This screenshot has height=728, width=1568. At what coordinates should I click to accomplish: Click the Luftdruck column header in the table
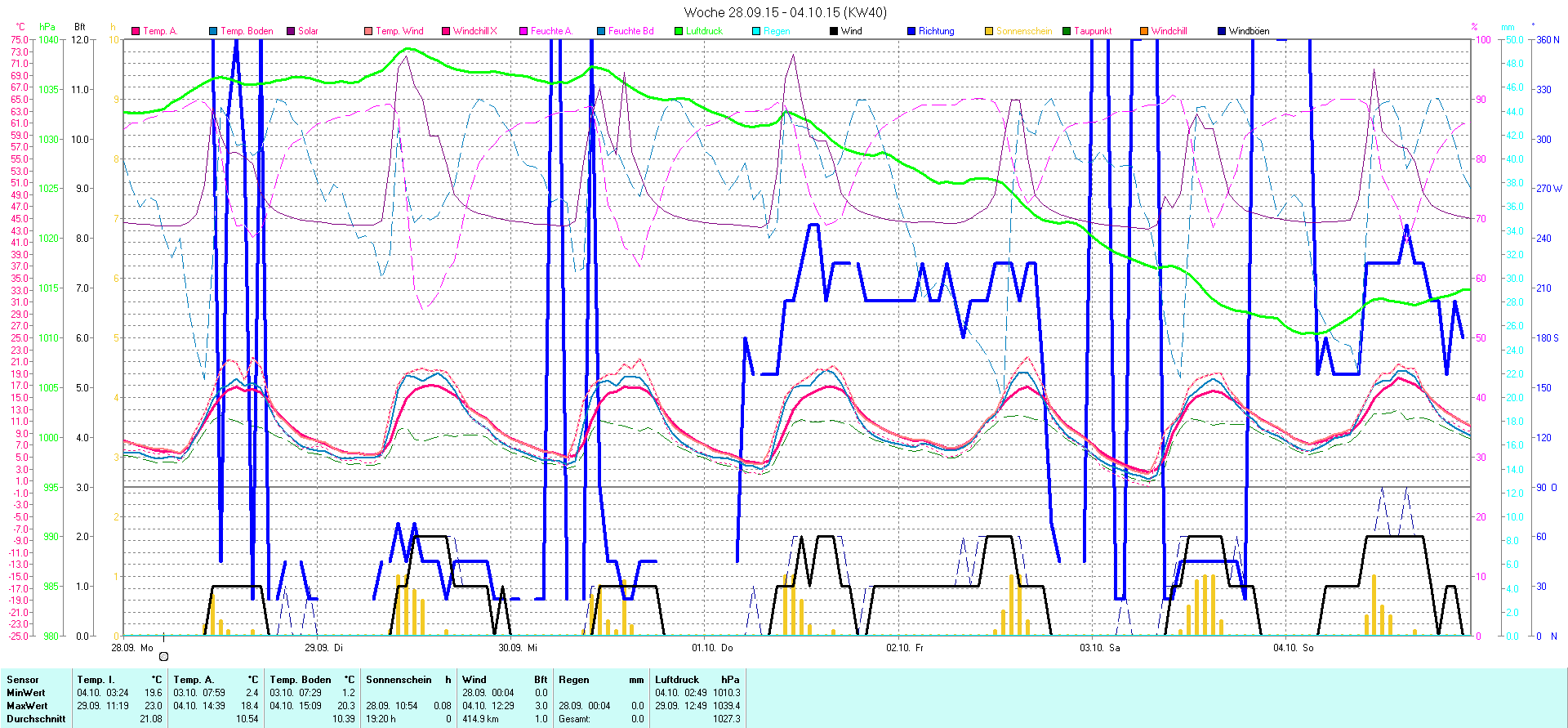(x=677, y=680)
